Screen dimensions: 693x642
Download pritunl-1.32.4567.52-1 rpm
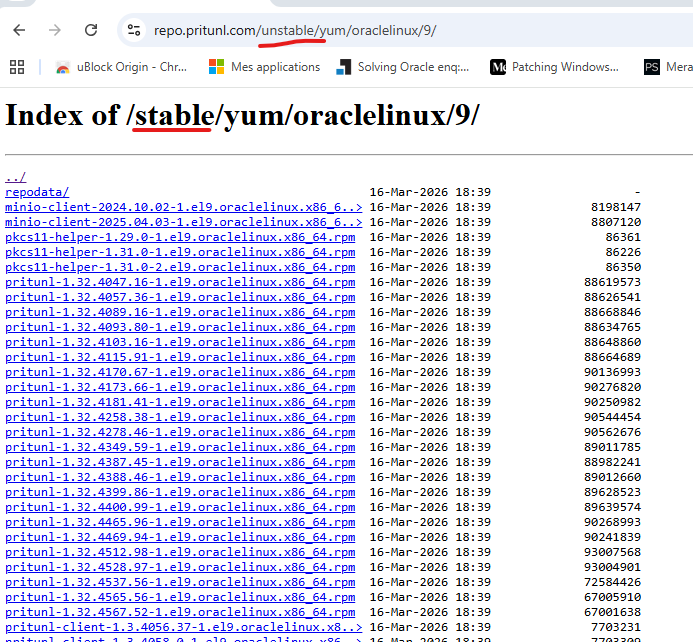coord(180,612)
